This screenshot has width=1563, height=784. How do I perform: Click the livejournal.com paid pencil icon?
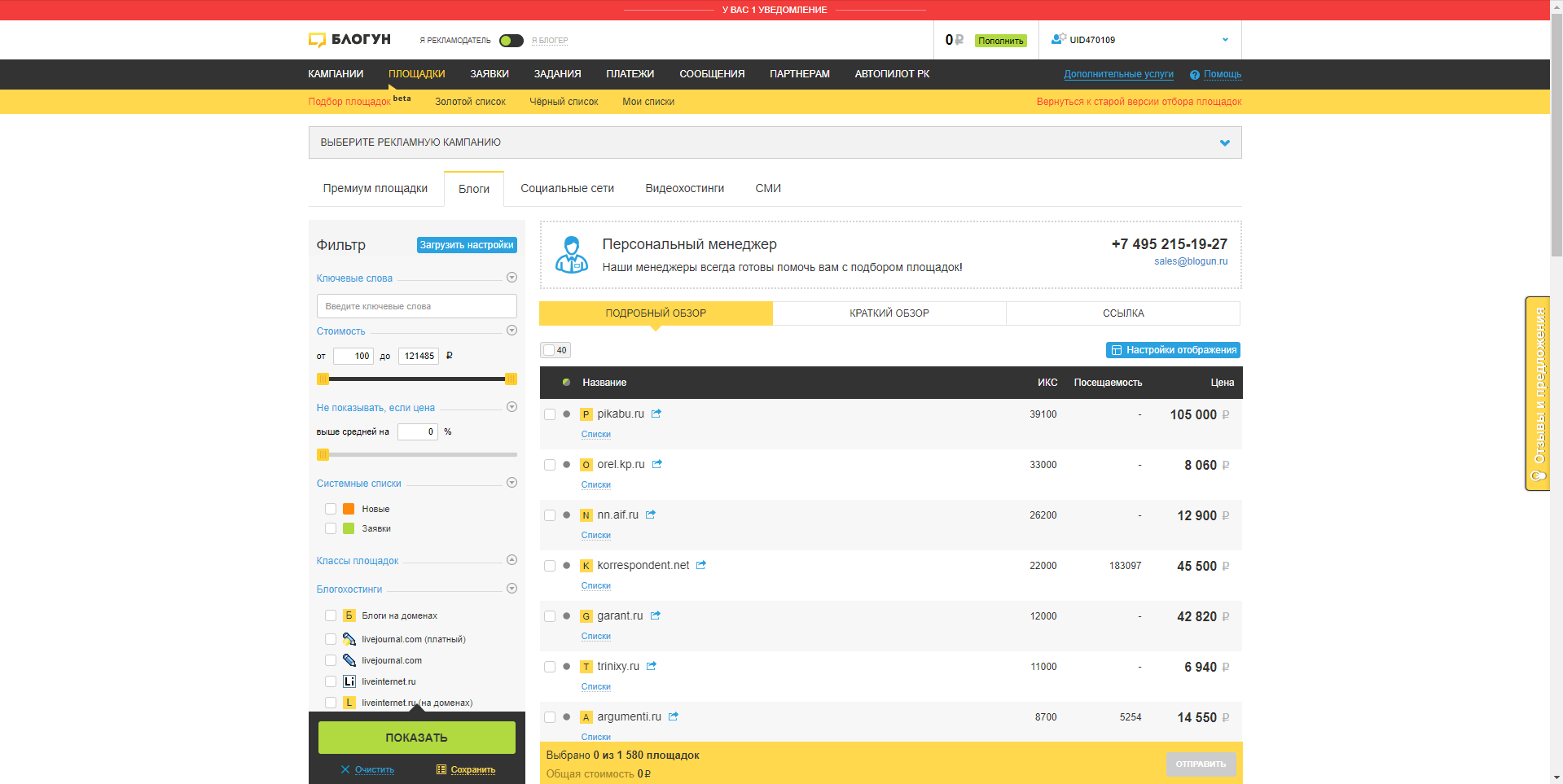349,639
